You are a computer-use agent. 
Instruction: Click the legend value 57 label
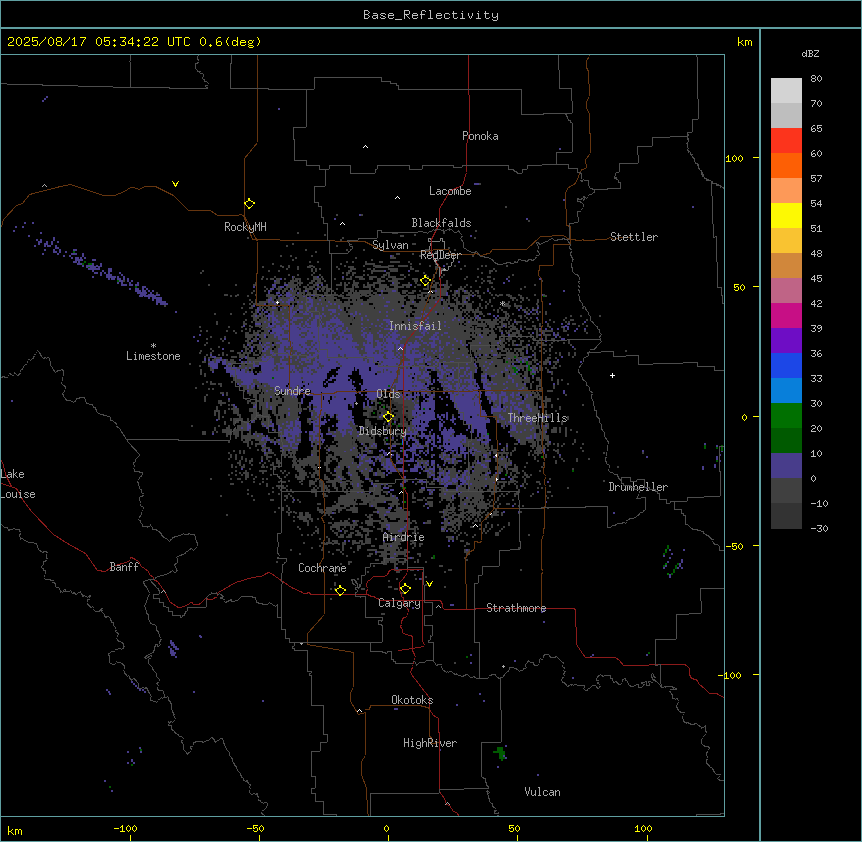(x=816, y=179)
